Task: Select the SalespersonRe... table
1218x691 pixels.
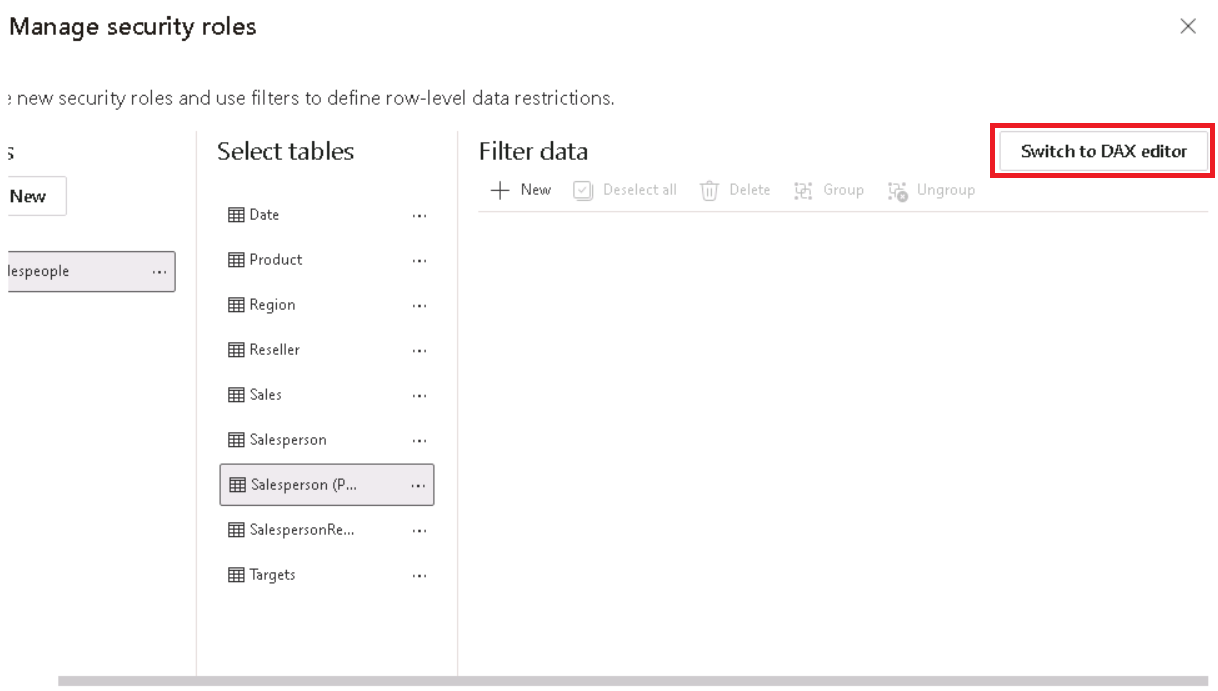Action: 327,530
